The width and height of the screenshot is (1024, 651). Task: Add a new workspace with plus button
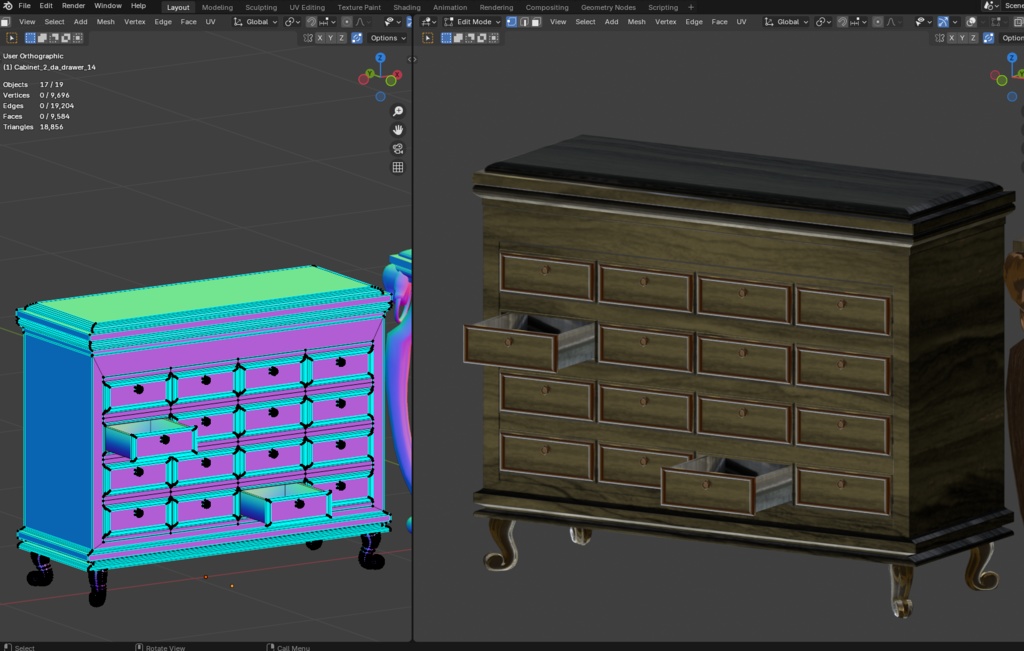point(690,7)
